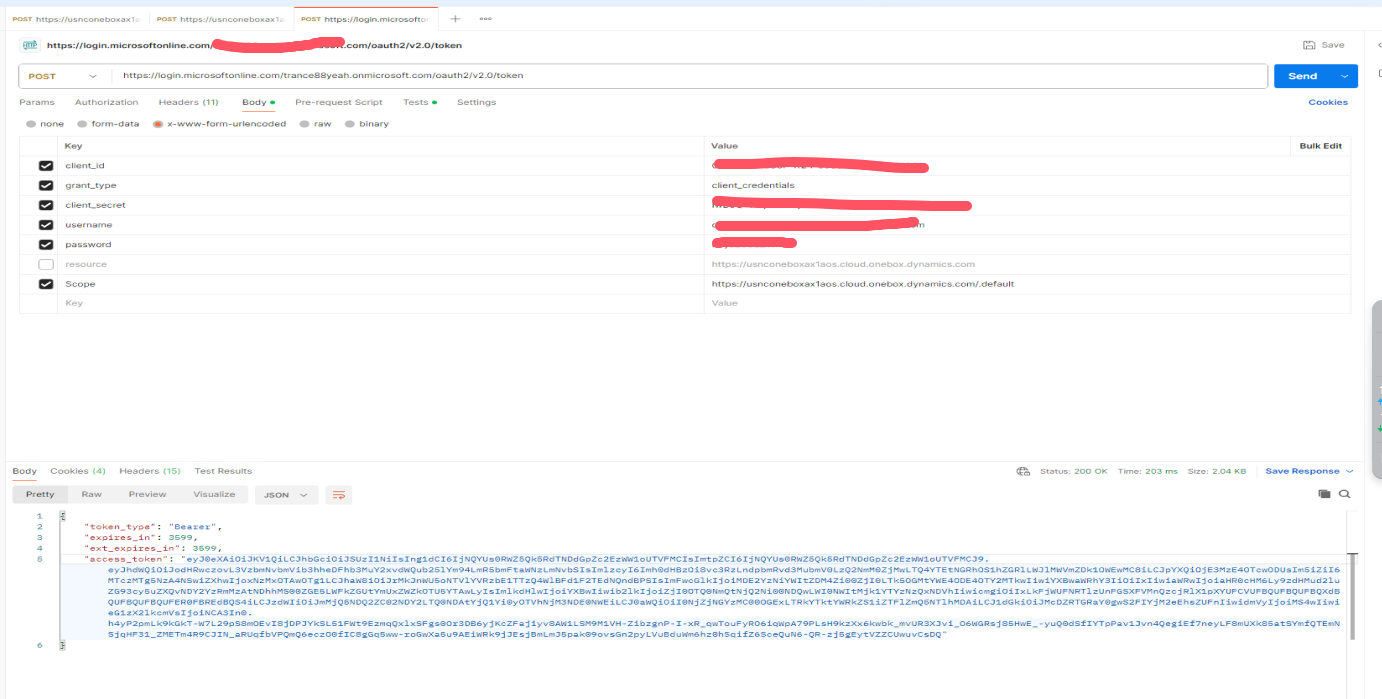This screenshot has height=699, width=1382.
Task: Open the Authorization tab
Action: 107,102
